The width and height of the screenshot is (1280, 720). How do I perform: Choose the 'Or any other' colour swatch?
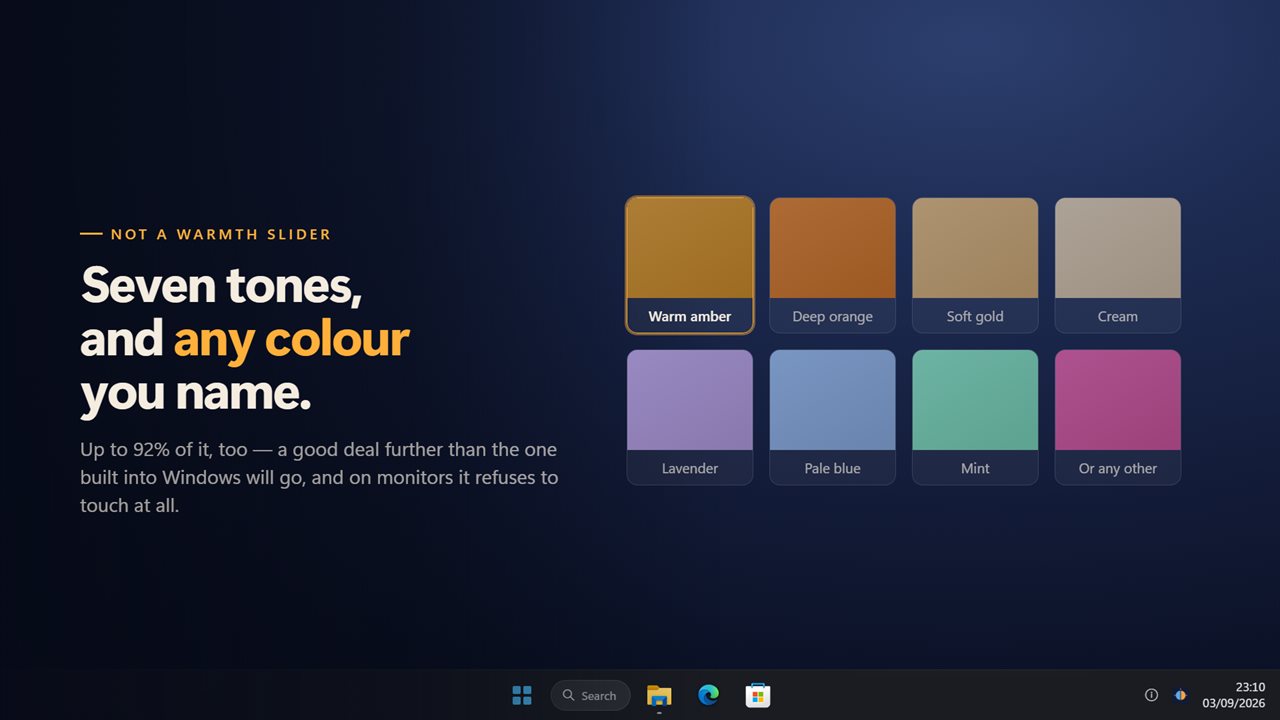click(1118, 417)
